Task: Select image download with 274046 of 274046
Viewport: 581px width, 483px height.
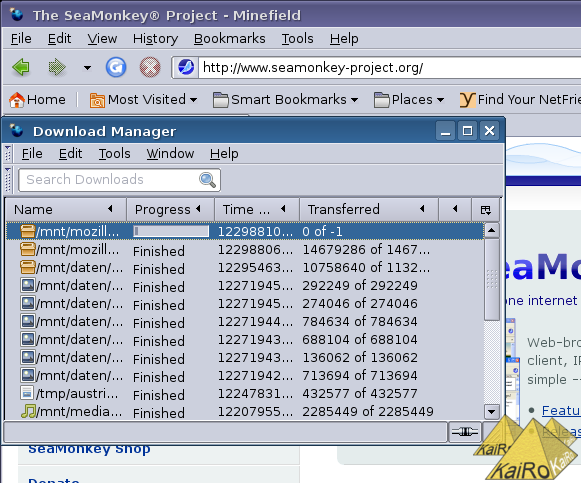Action: pyautogui.click(x=245, y=304)
